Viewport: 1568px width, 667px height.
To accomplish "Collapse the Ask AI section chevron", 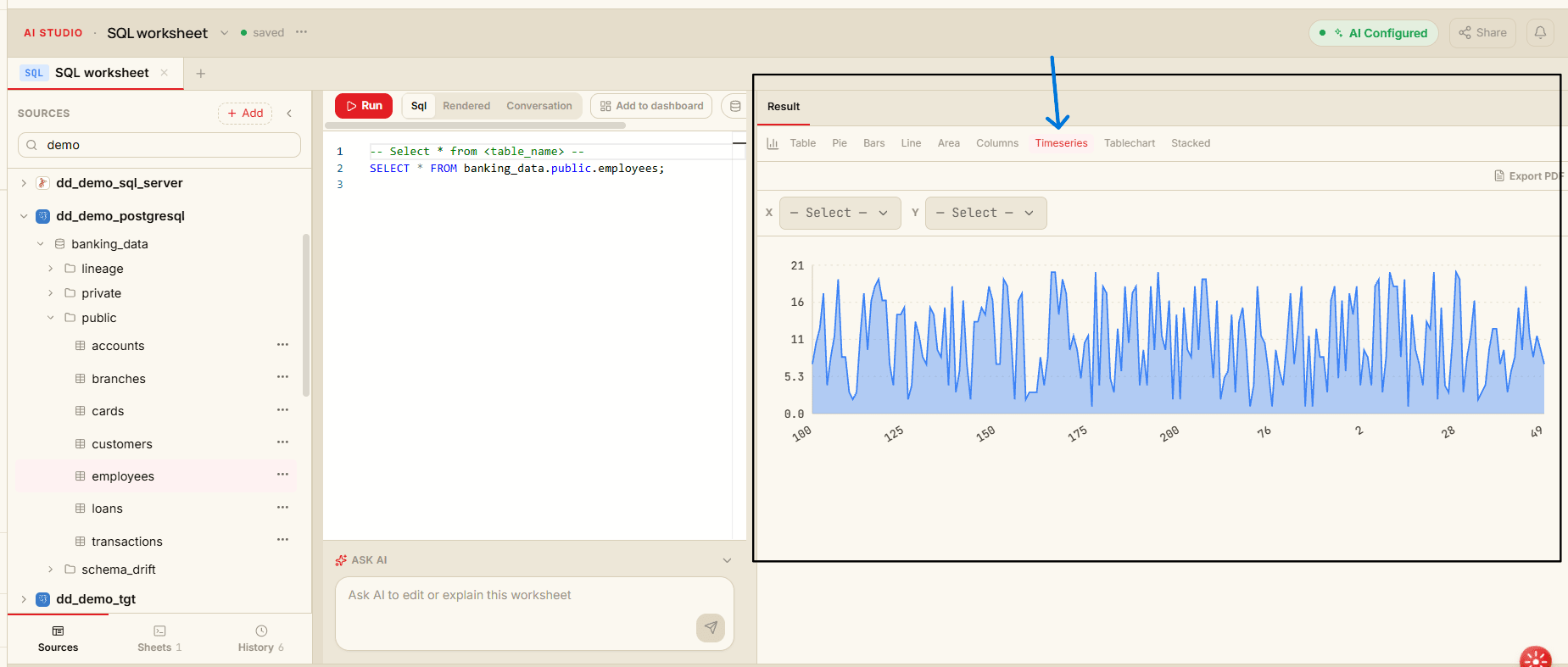I will pos(727,560).
